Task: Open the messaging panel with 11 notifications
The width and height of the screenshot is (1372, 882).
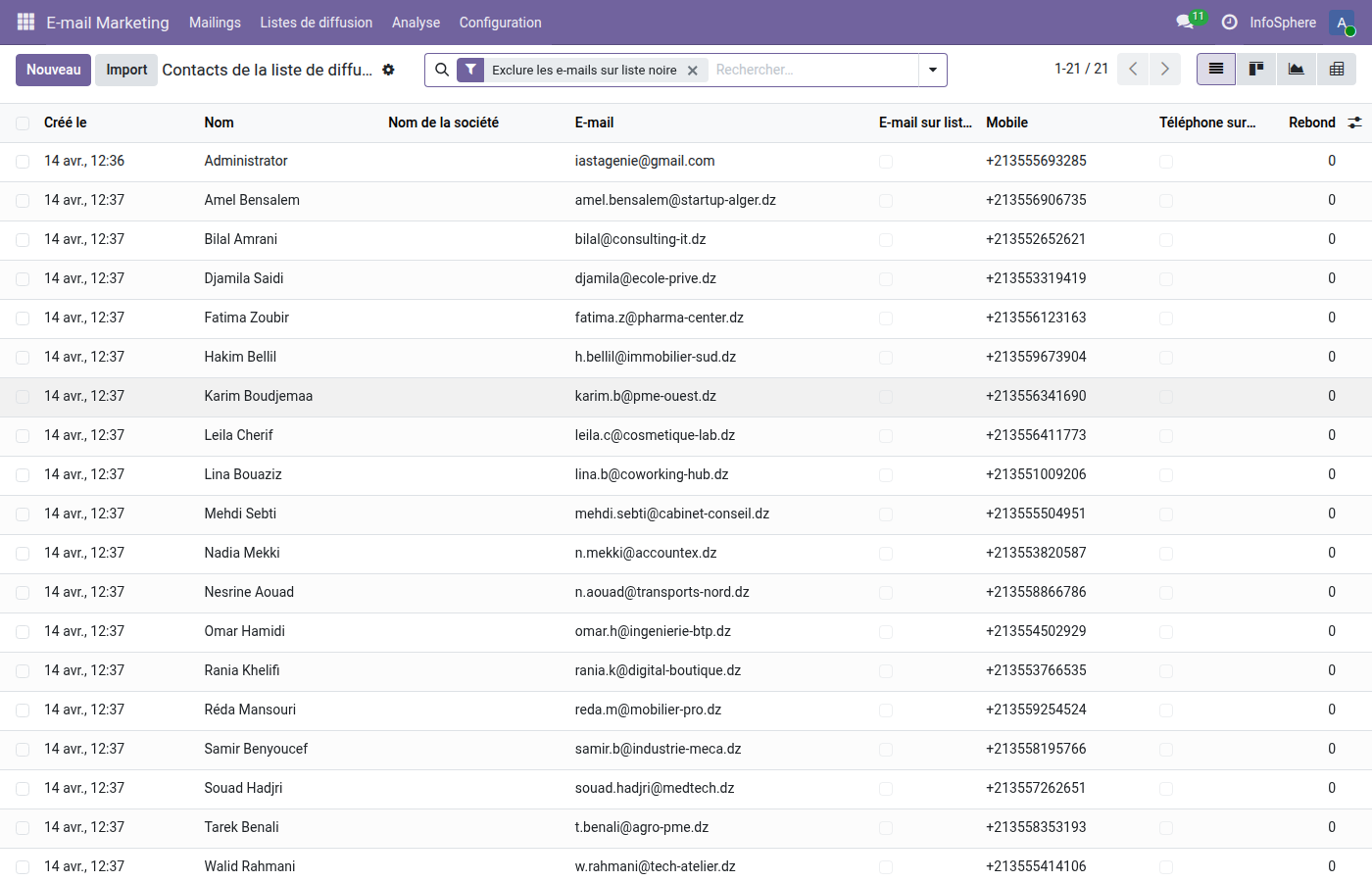Action: click(x=1183, y=22)
